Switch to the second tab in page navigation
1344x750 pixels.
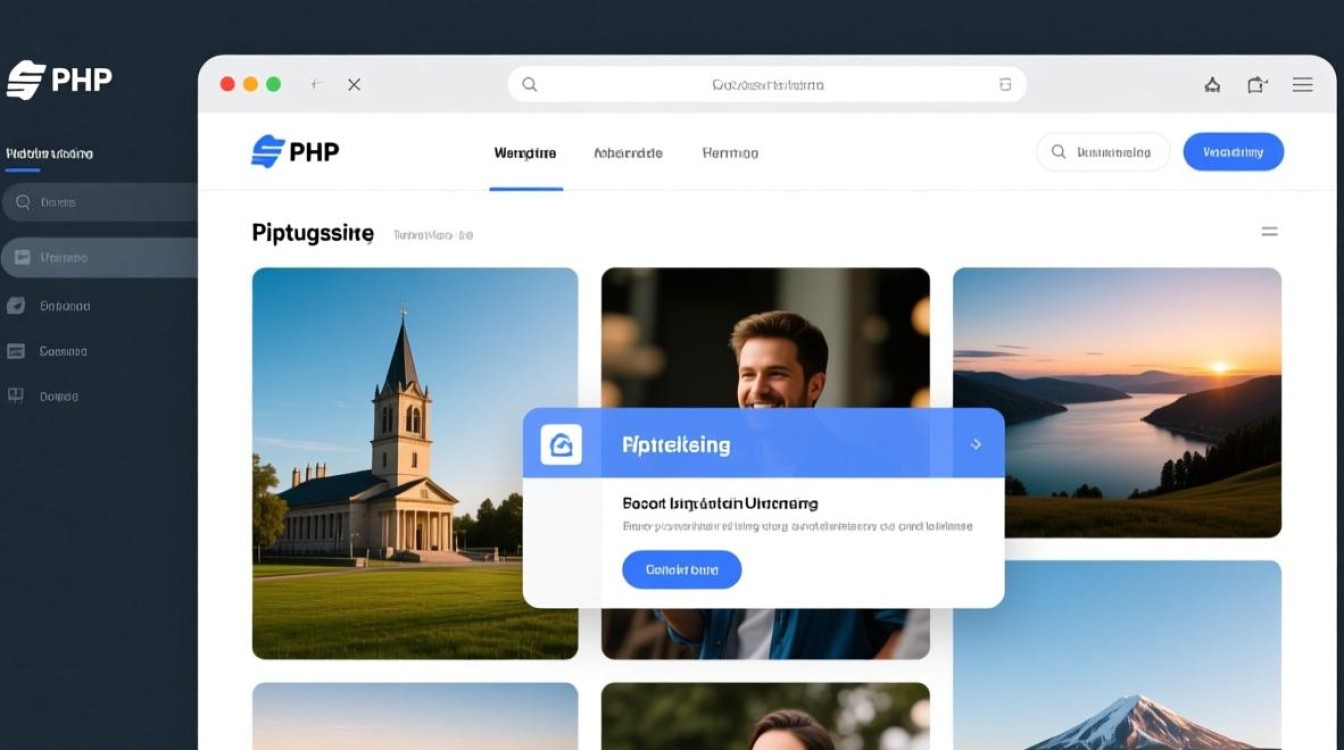[628, 153]
